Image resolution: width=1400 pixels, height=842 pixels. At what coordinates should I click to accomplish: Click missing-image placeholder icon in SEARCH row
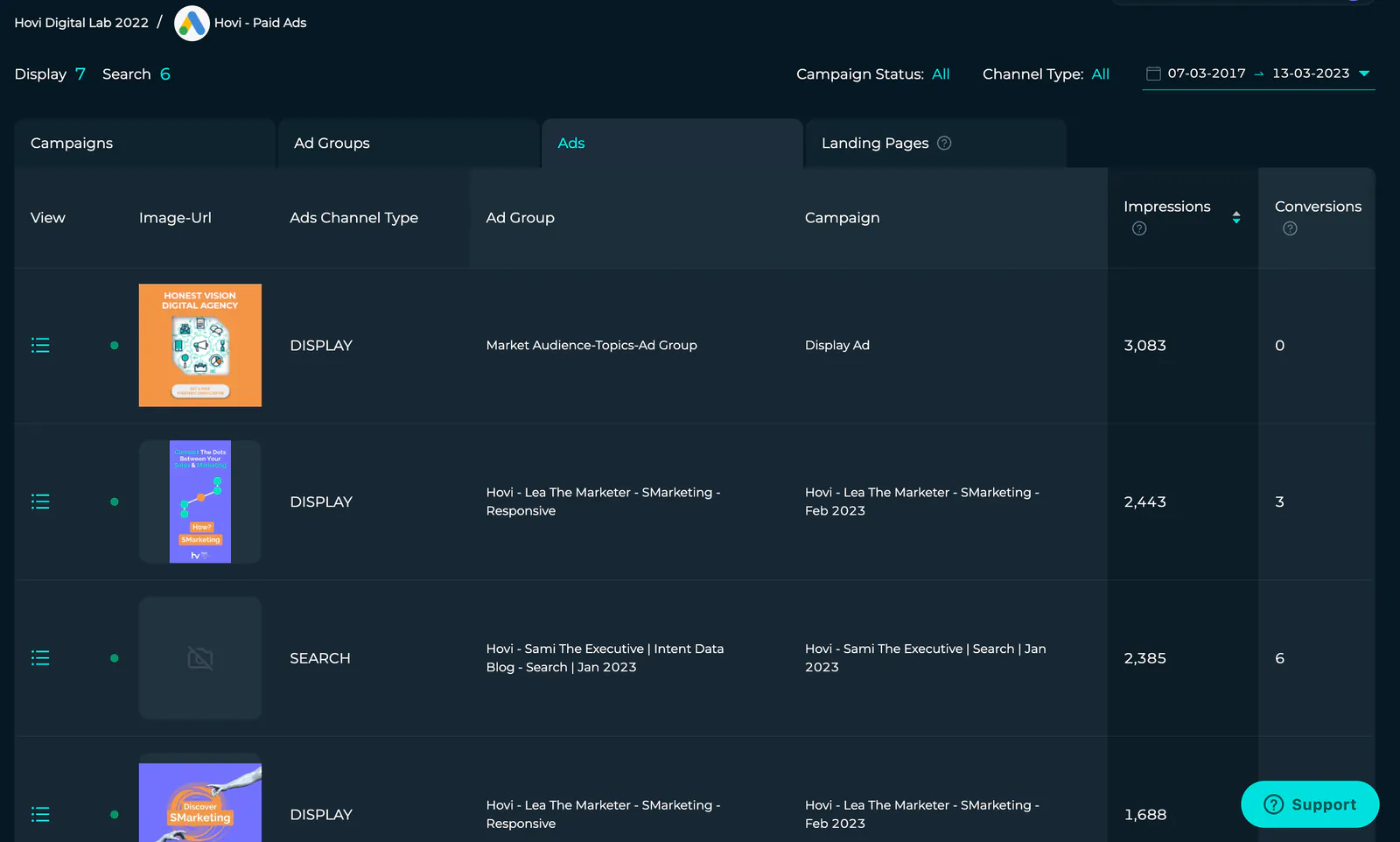click(x=200, y=658)
